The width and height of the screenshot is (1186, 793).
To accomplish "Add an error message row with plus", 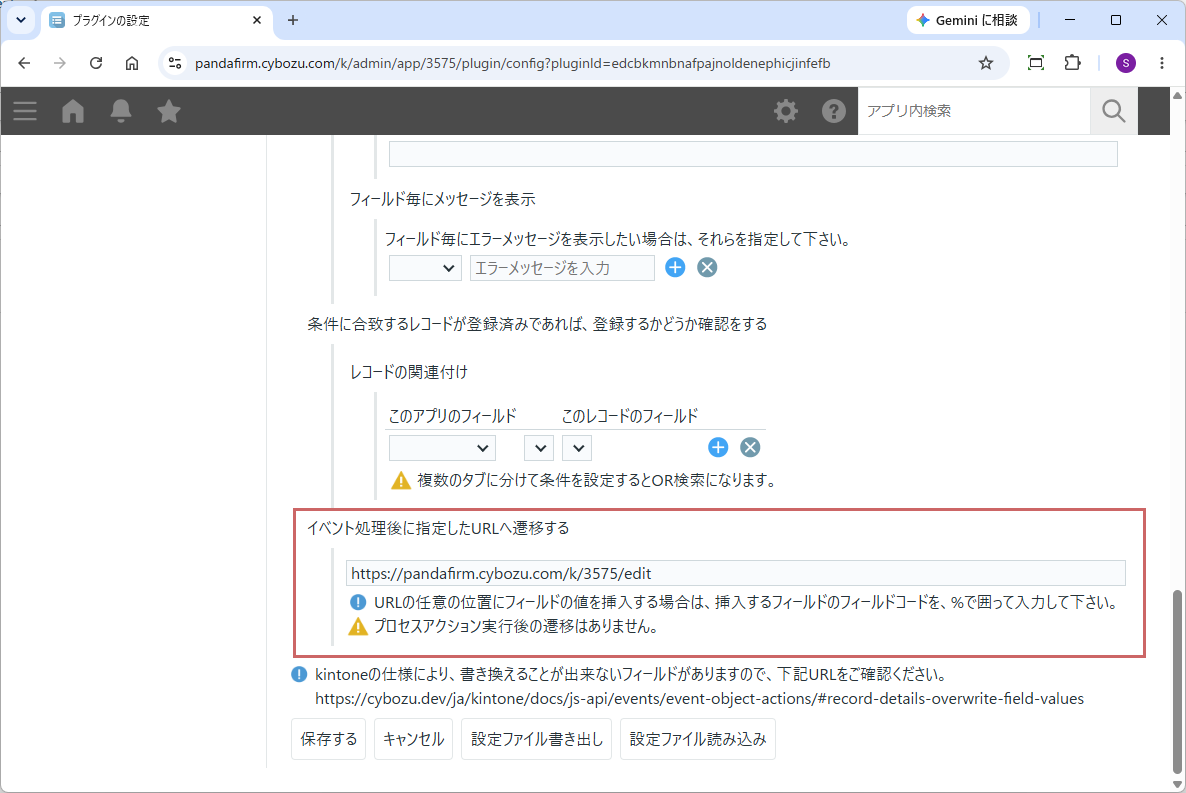I will (675, 267).
